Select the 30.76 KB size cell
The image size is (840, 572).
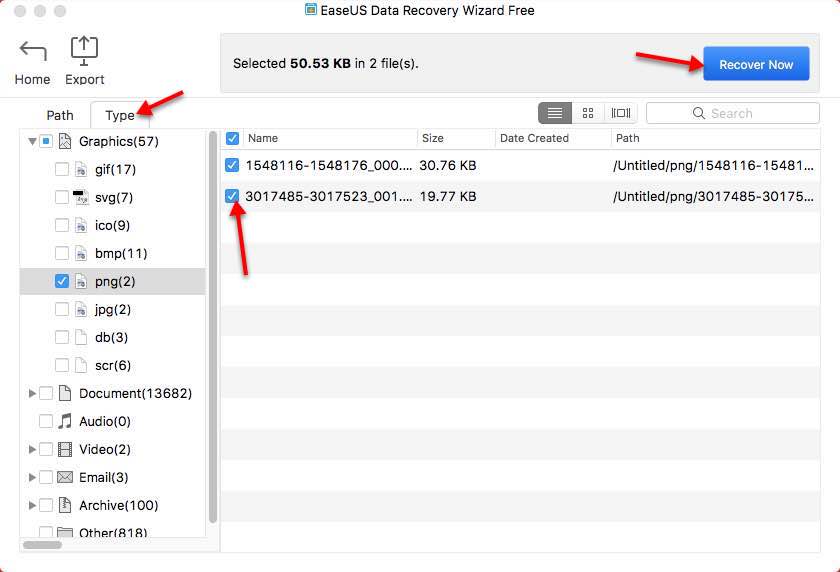(x=448, y=165)
